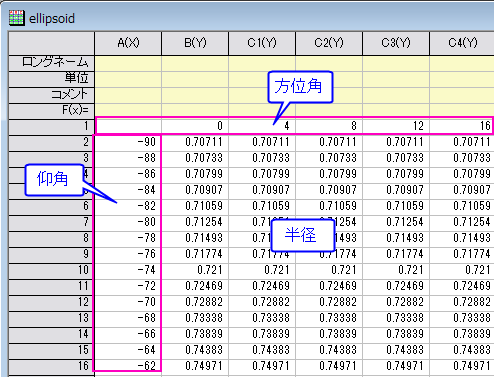Click the worksheet top-left select-all corner
This screenshot has width=494, height=377.
[x=51, y=43]
